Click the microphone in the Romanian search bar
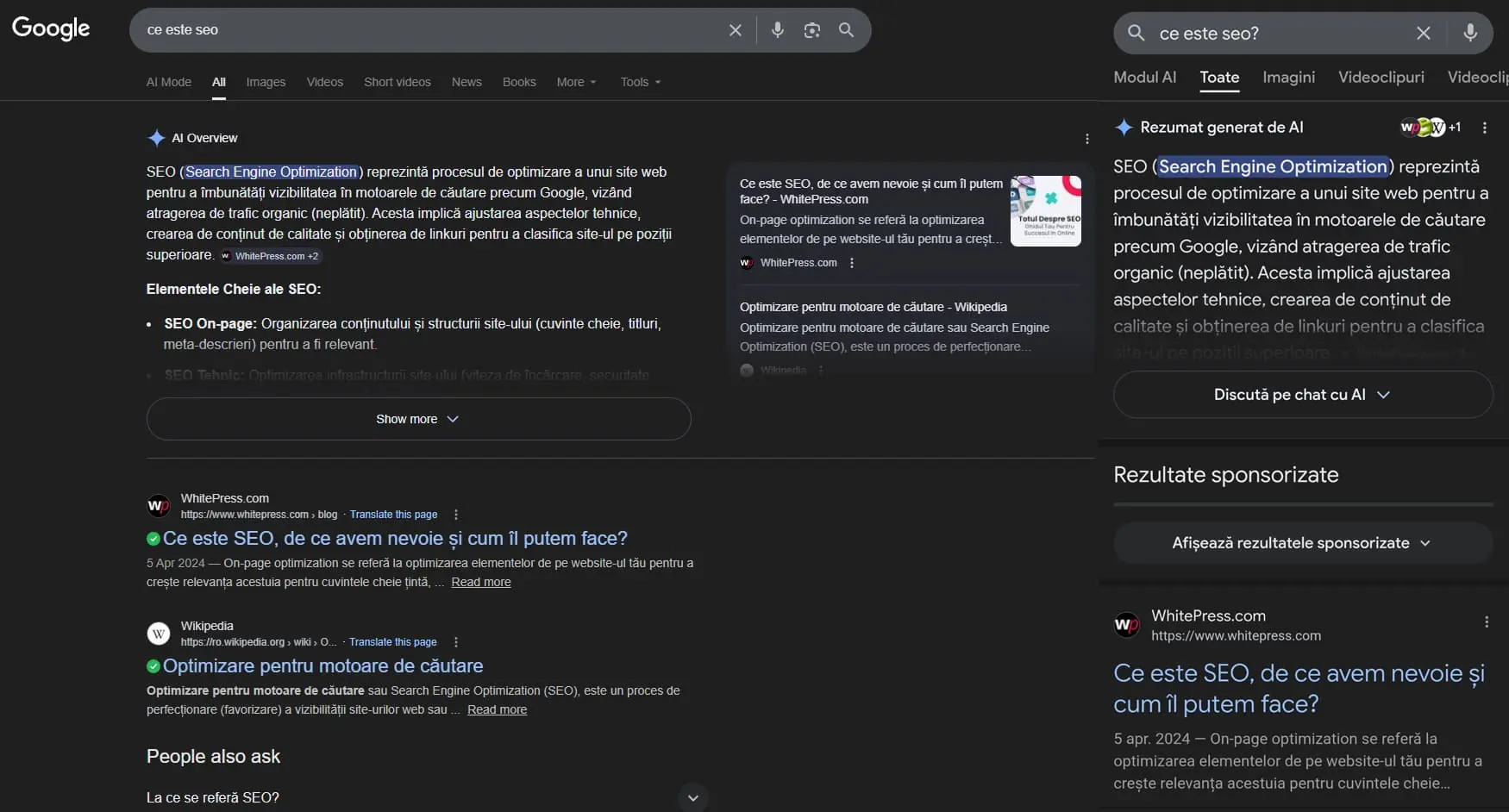Screen dimensions: 1509x812 [1471, 34]
